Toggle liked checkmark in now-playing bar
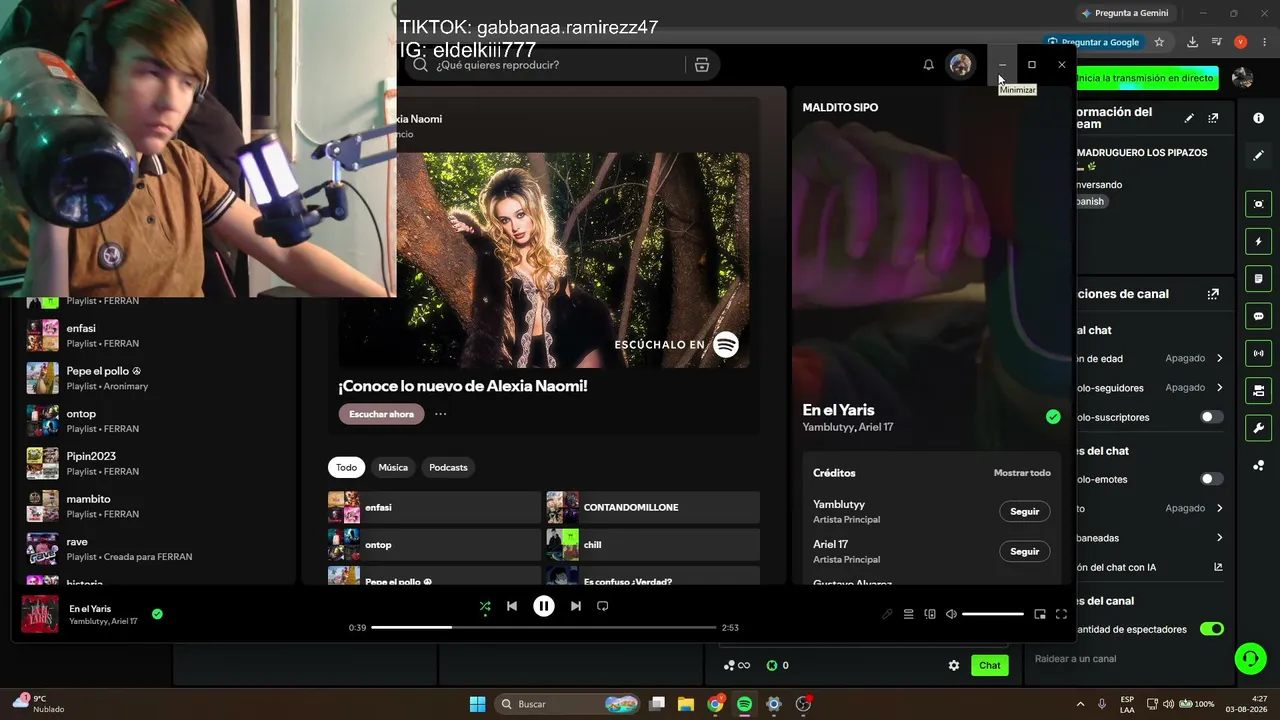This screenshot has height=720, width=1280. coord(157,614)
